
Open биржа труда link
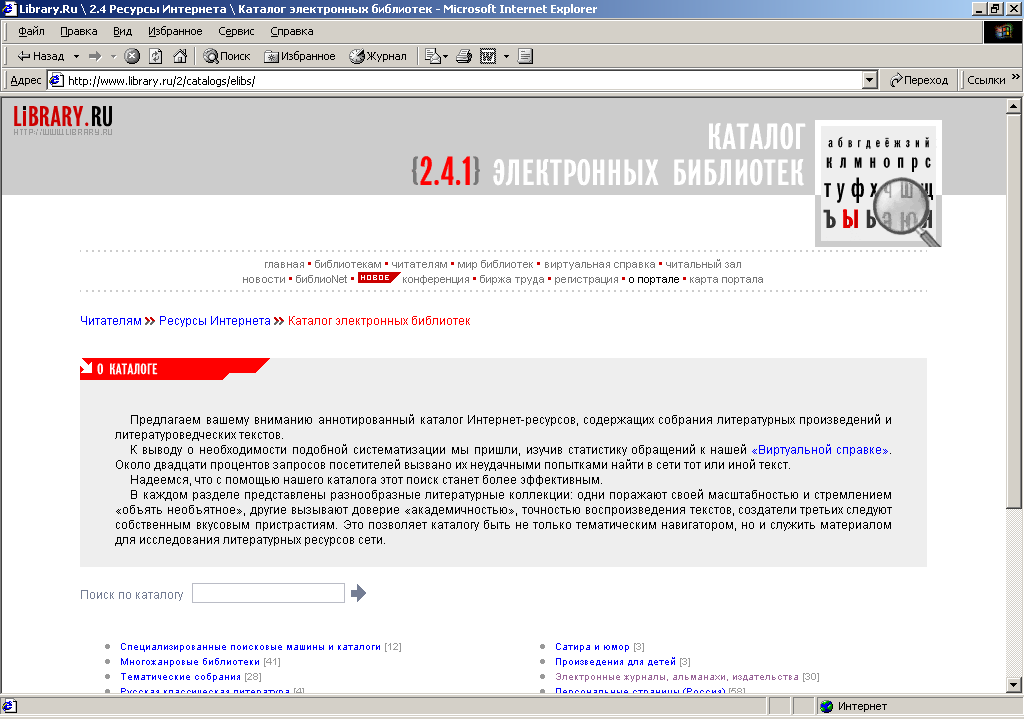click(512, 280)
